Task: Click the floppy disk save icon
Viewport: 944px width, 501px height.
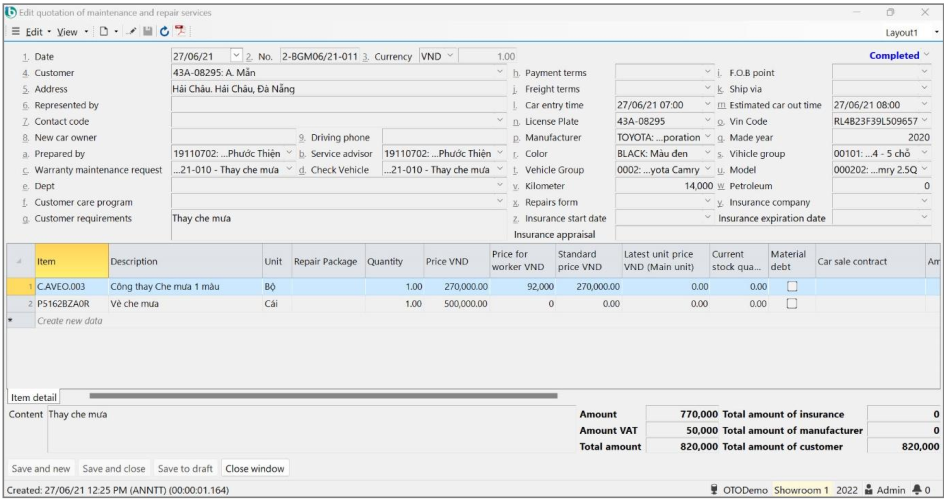Action: point(148,32)
